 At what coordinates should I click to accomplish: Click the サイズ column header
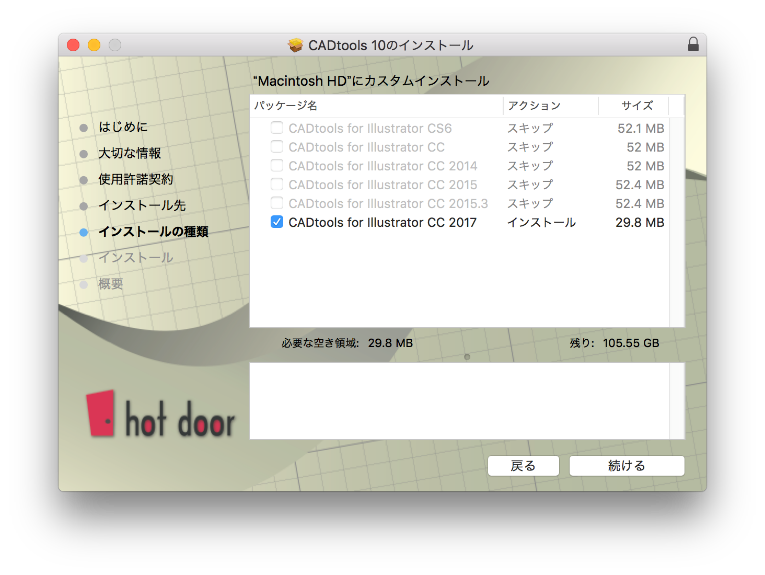(634, 106)
